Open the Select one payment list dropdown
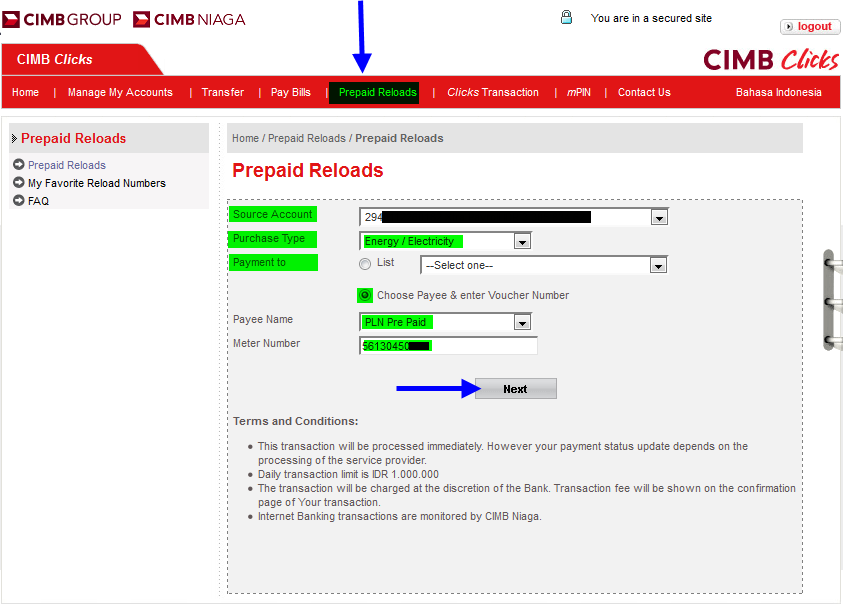This screenshot has height=607, width=843. point(658,266)
